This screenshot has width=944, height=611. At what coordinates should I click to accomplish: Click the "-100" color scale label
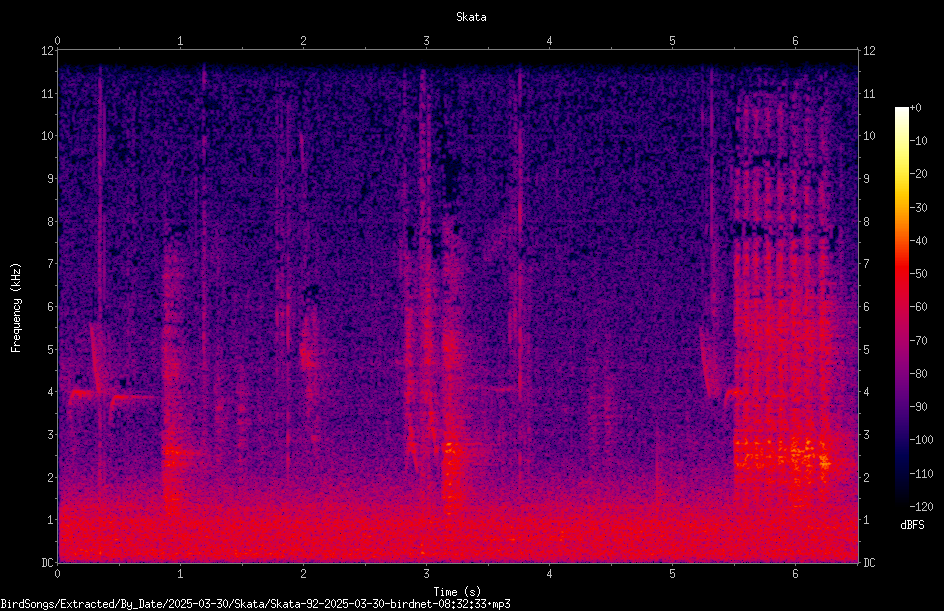[921, 440]
